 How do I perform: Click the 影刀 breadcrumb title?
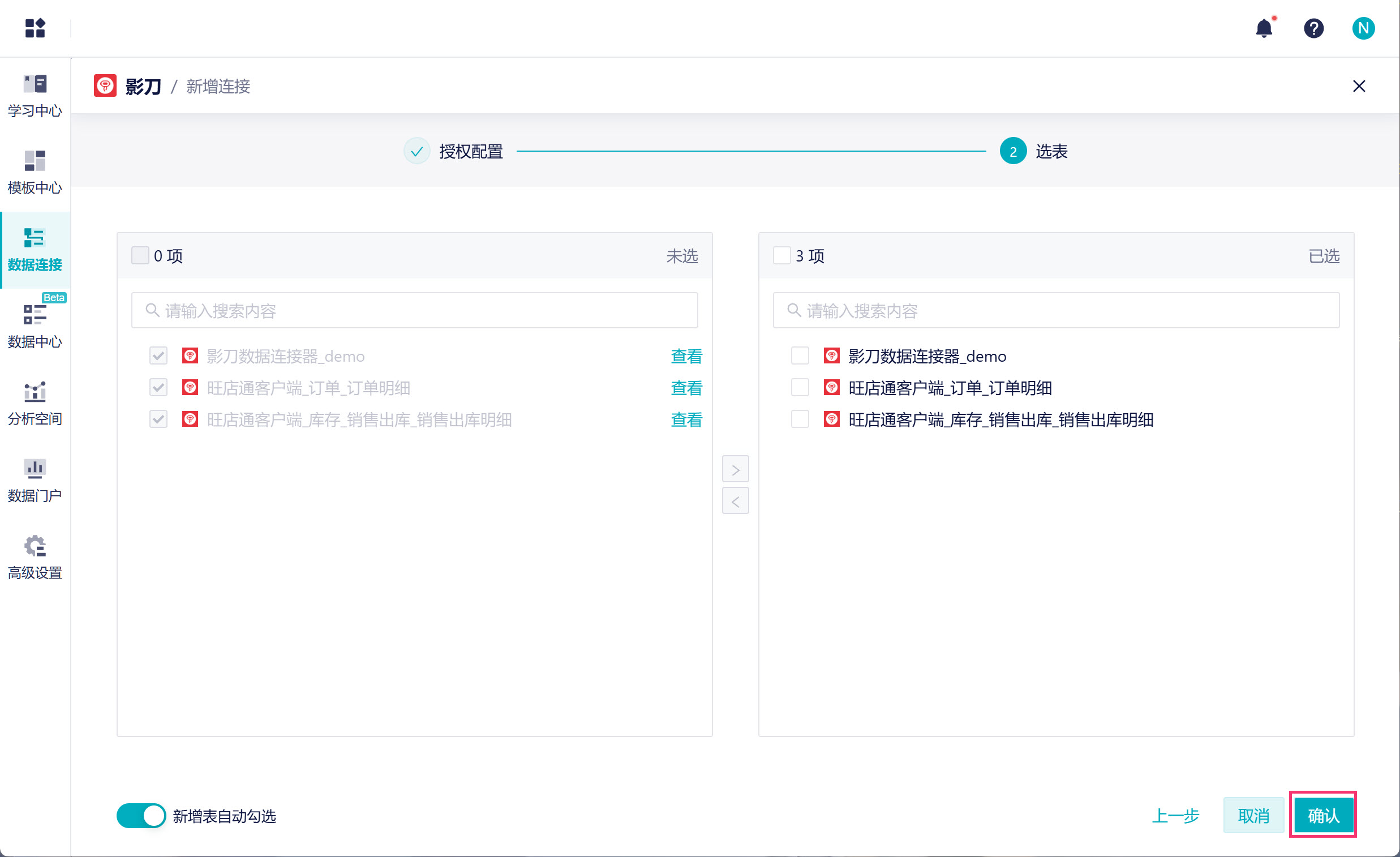pos(143,87)
